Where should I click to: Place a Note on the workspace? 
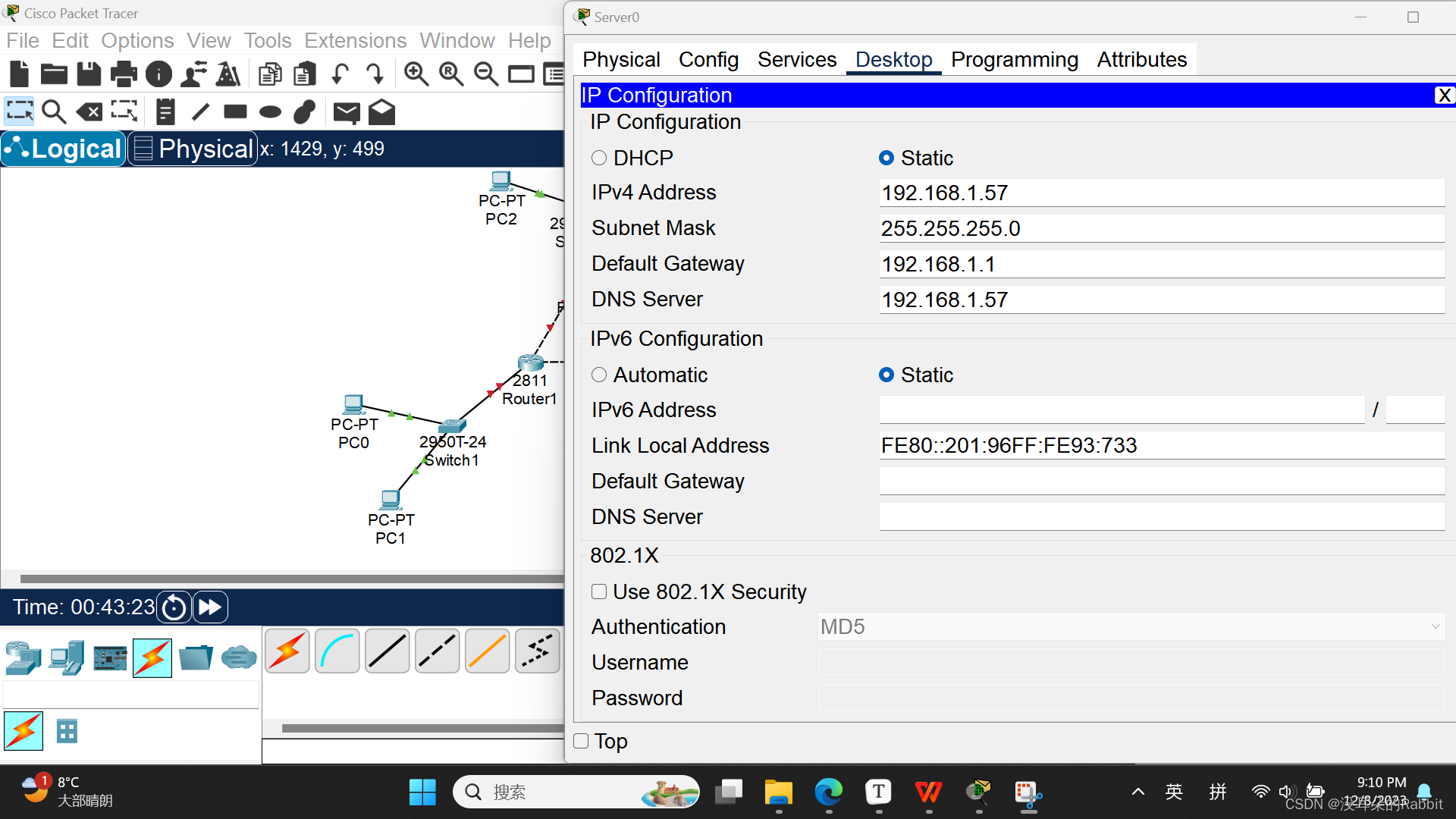[165, 111]
